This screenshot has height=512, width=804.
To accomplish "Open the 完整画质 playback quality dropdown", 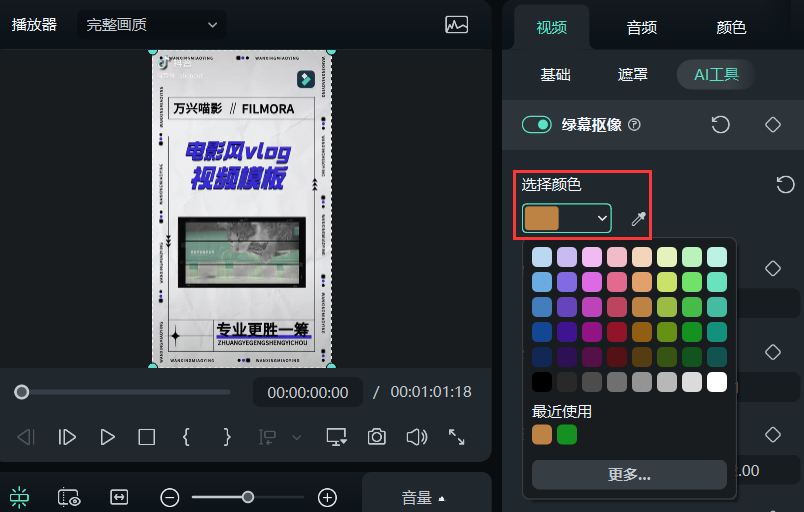I will tap(151, 25).
